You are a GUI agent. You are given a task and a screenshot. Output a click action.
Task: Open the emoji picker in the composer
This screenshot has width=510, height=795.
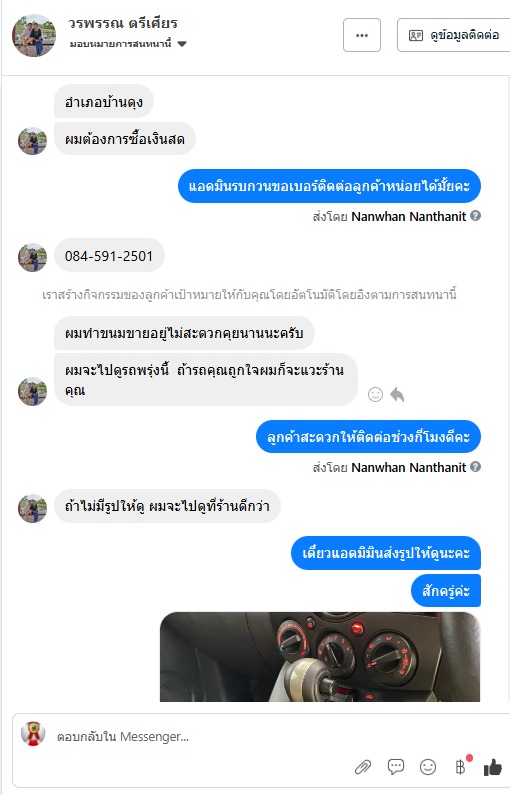click(x=428, y=767)
